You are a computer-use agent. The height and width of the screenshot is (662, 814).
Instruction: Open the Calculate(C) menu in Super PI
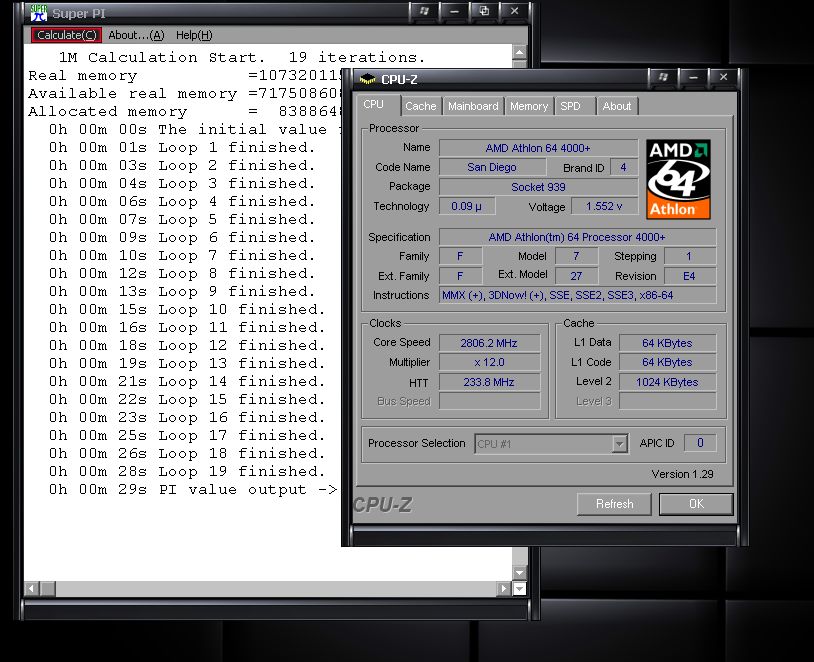coord(66,35)
